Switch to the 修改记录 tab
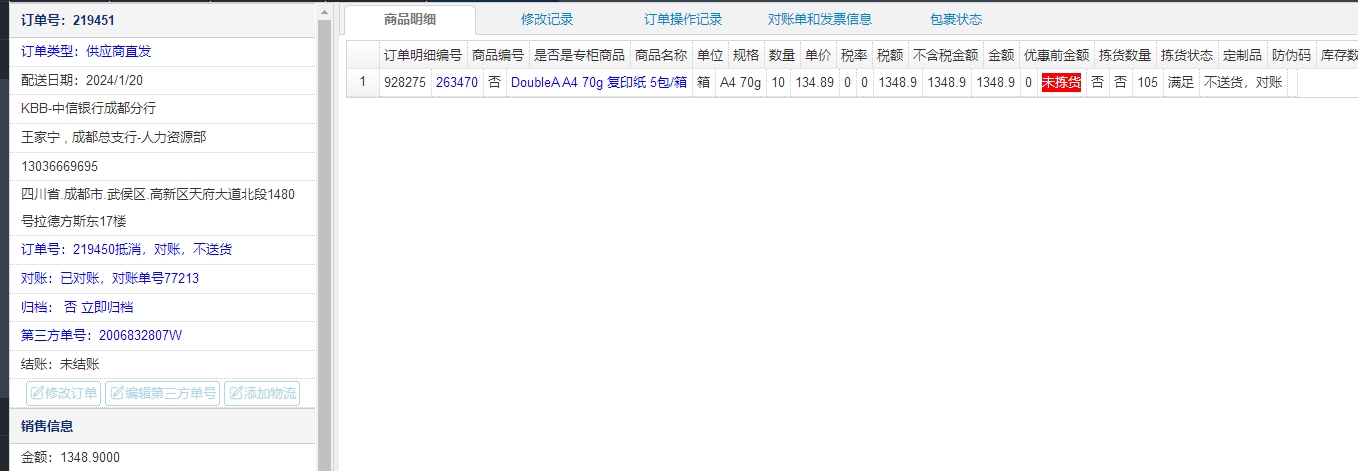 coord(547,19)
